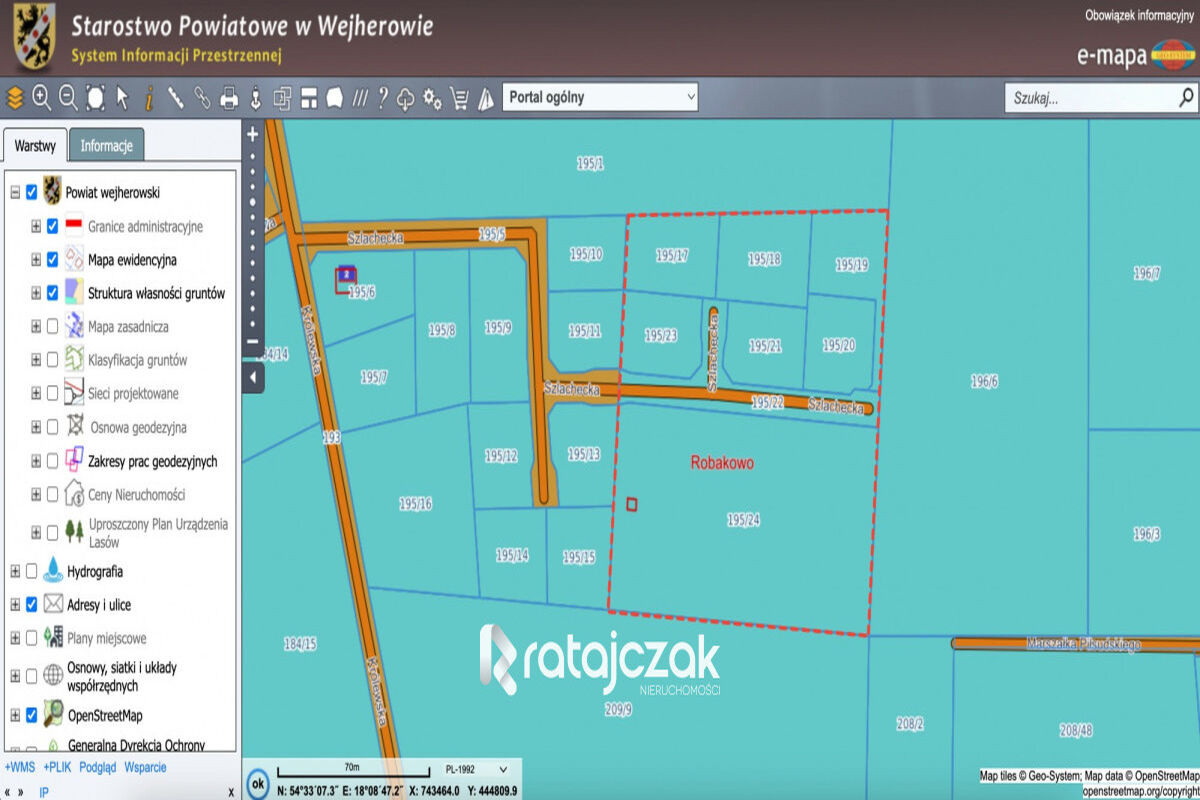Click the street view pegman icon
Image resolution: width=1200 pixels, height=800 pixels.
click(255, 98)
